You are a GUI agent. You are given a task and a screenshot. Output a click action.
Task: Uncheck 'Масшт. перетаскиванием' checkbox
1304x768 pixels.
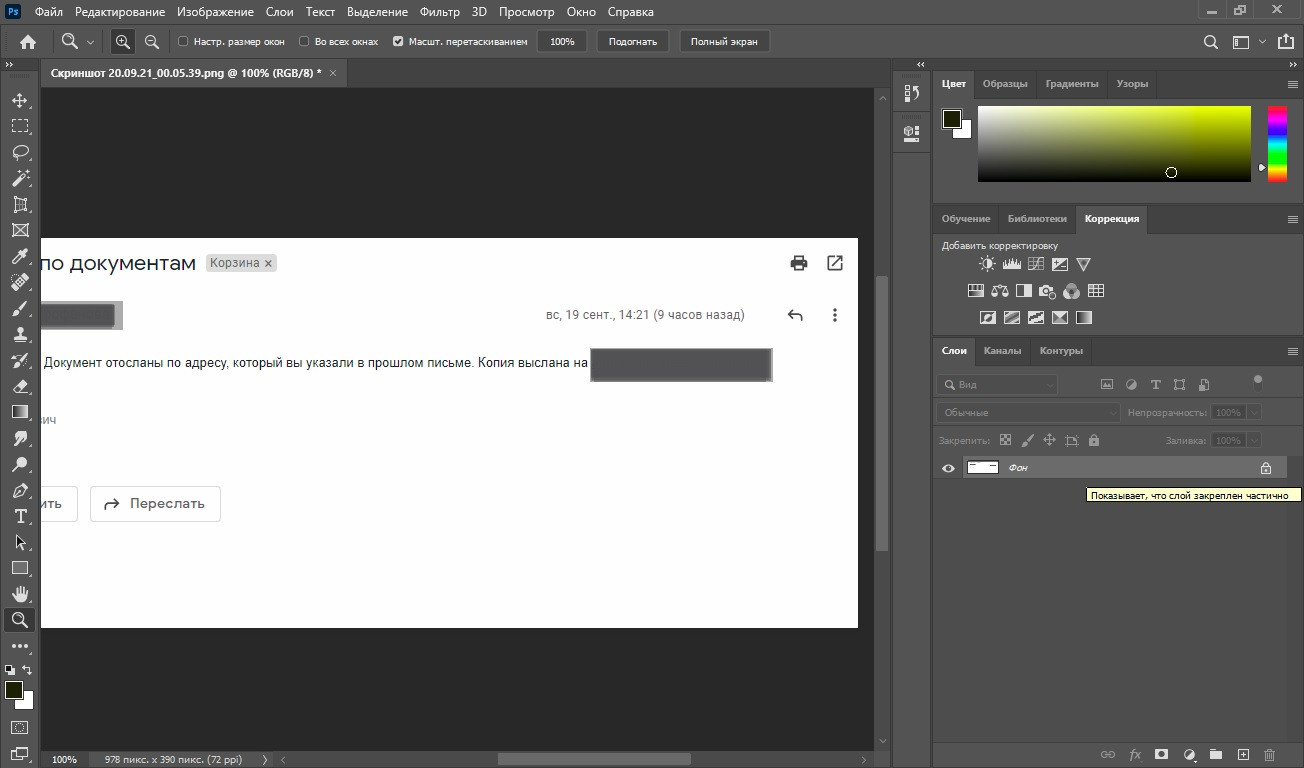coord(398,42)
